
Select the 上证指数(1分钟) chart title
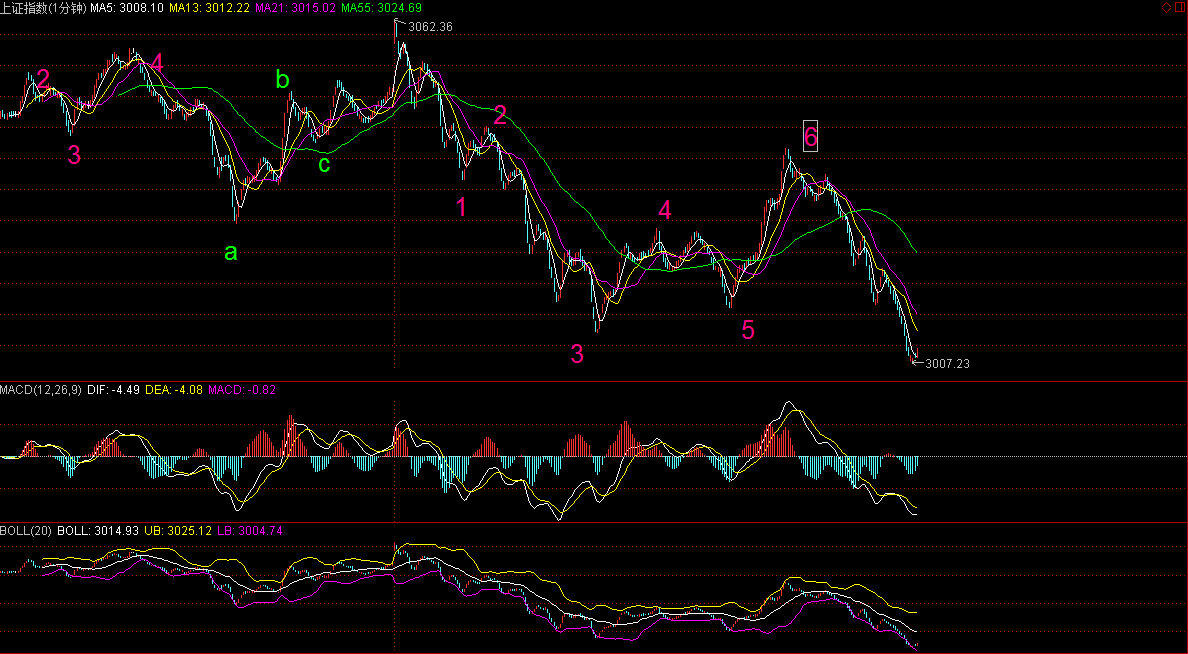click(43, 8)
